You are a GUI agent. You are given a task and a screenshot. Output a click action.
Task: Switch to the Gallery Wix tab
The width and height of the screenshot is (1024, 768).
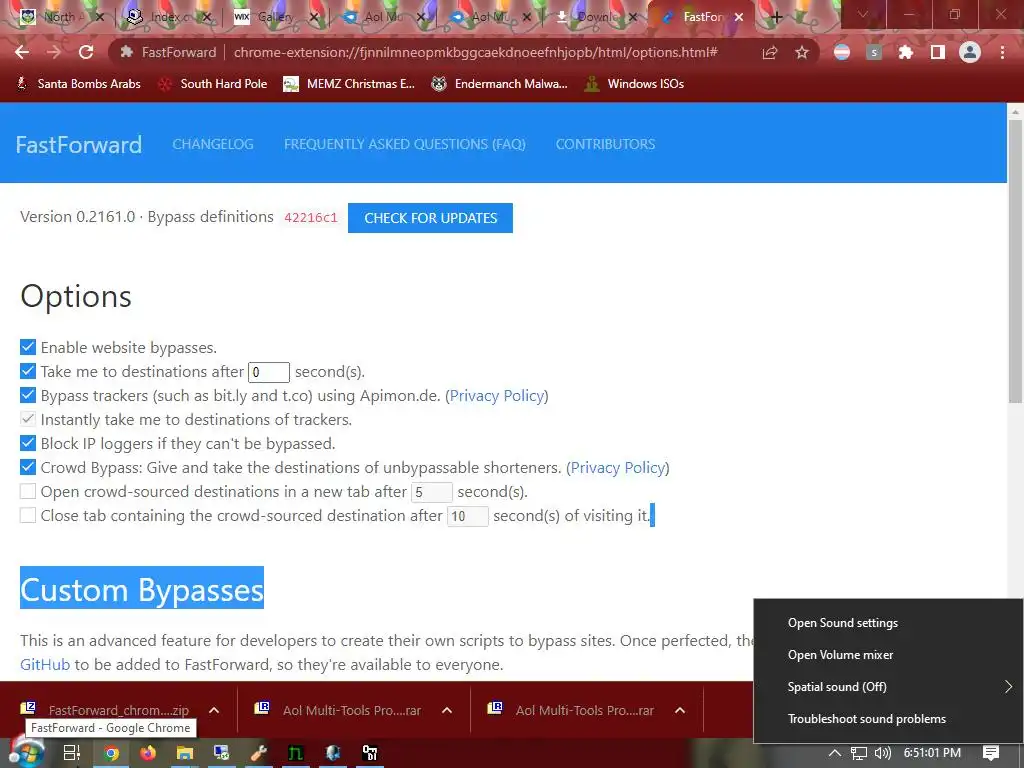[x=275, y=17]
